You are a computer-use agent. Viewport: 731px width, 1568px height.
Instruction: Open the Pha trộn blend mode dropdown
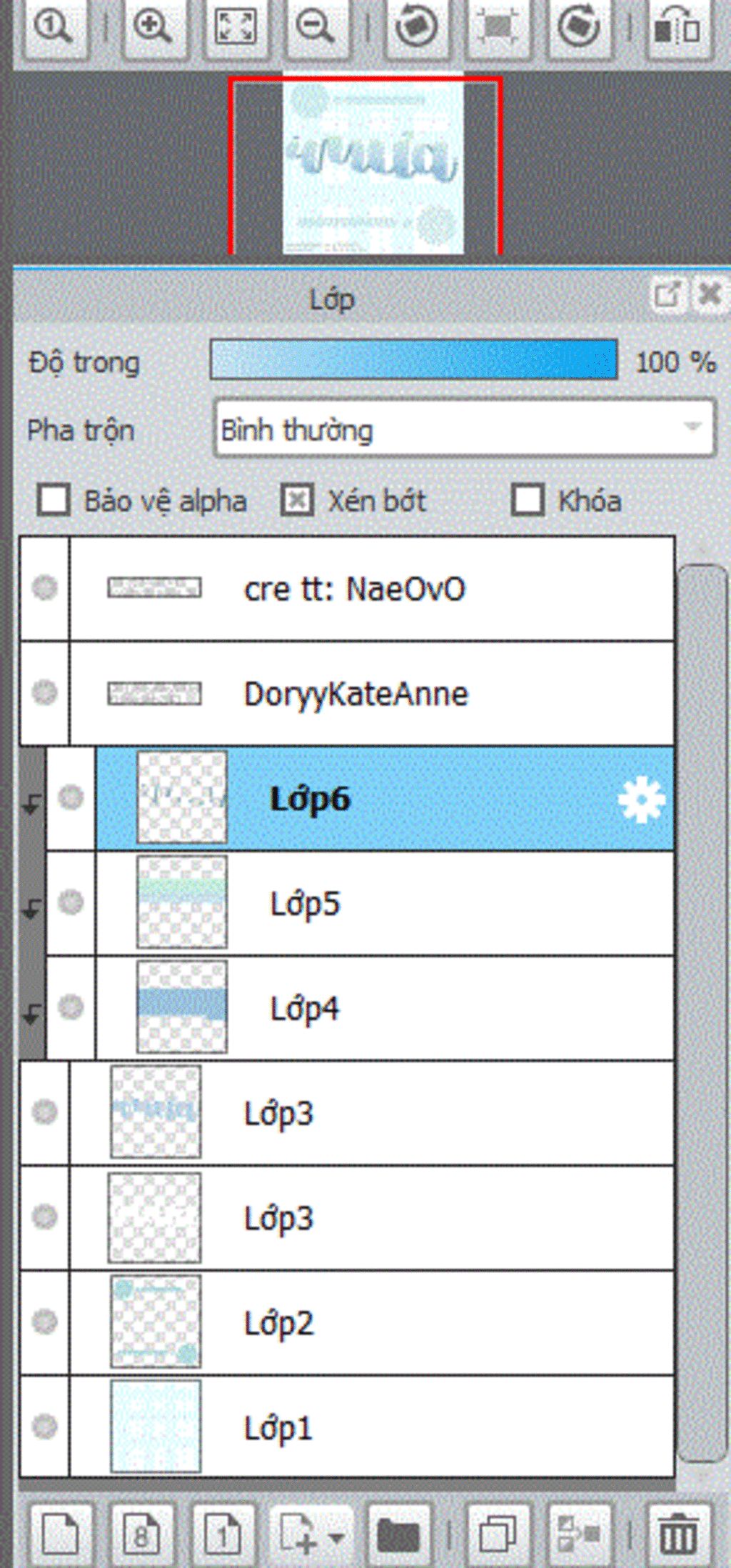tap(464, 429)
